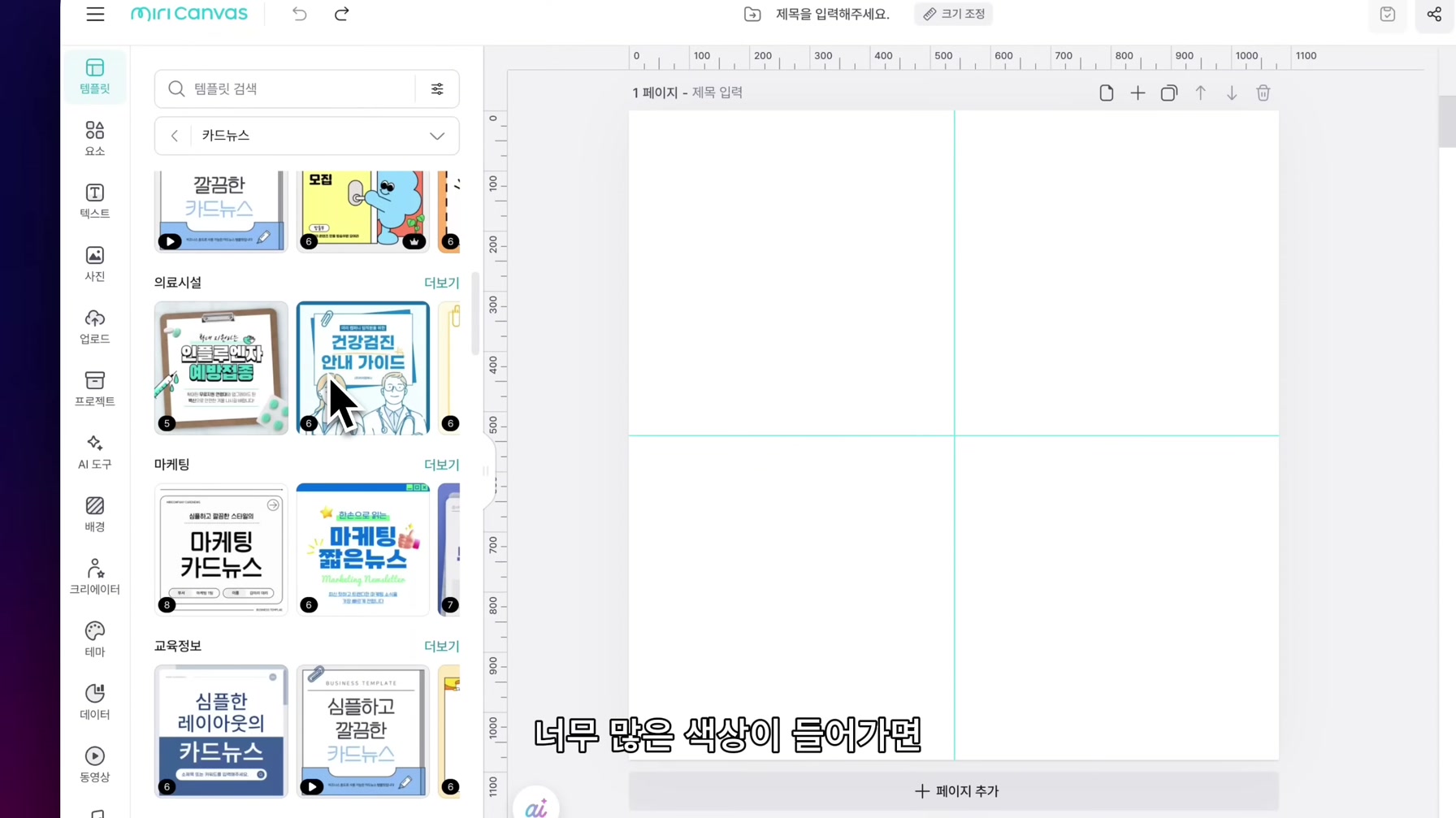Open the 동영상 video tab
Screen dimensions: 1456x818
[95, 764]
